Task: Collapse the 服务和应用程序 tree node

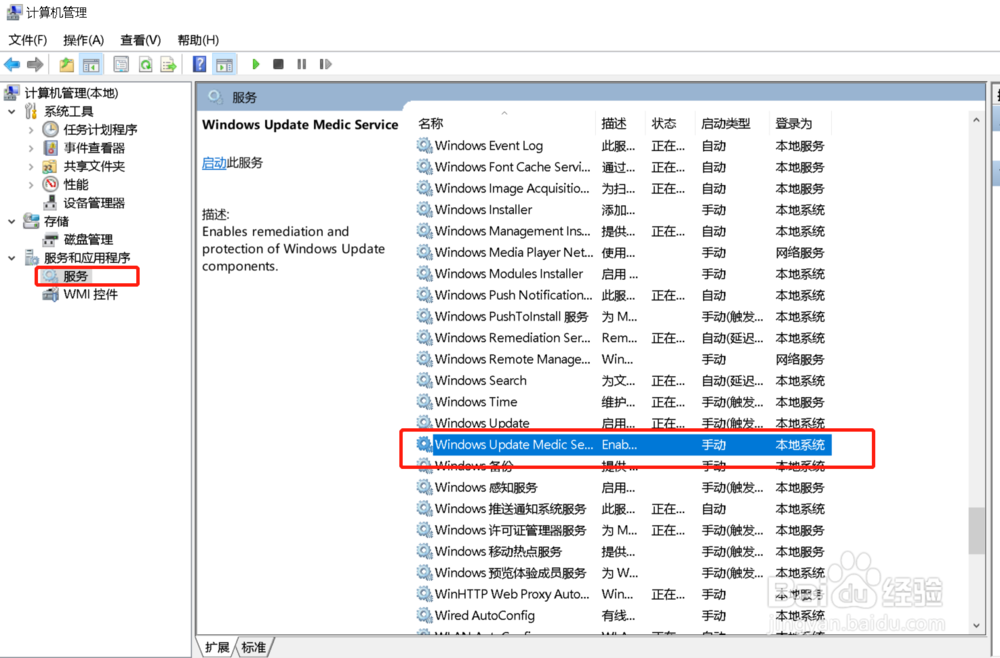Action: click(11, 258)
